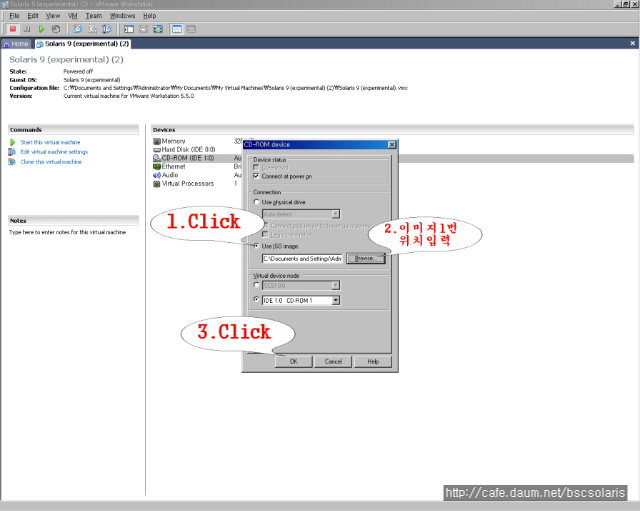Click the Ethernet device icon

pyautogui.click(x=157, y=167)
